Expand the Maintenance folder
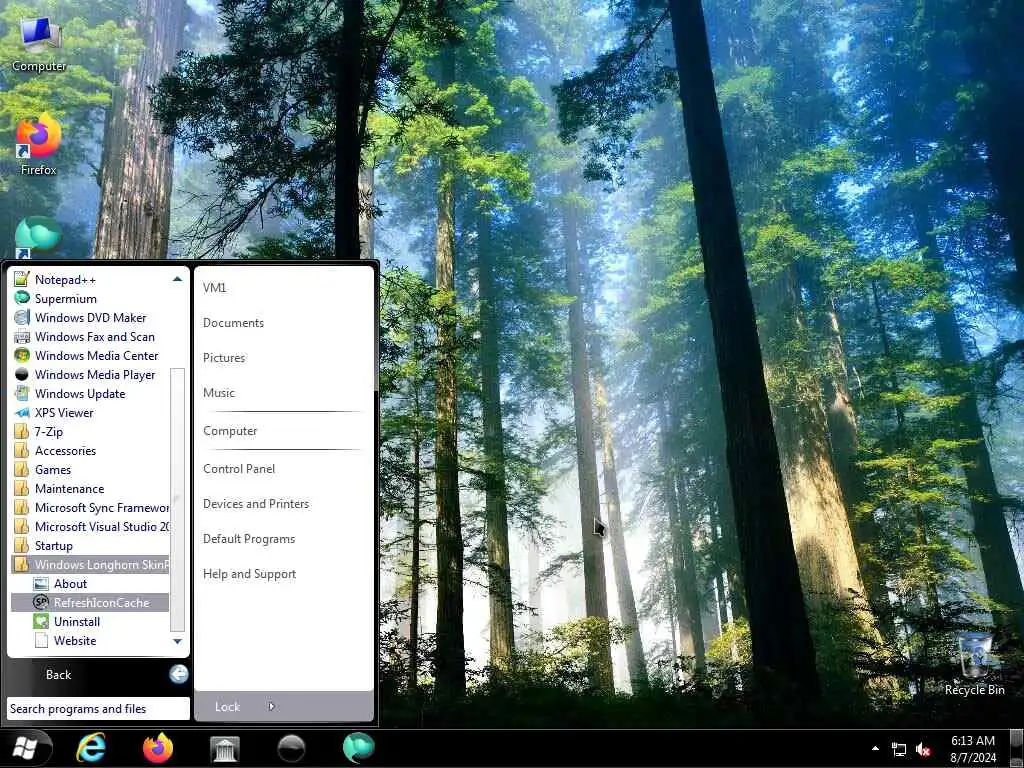The width and height of the screenshot is (1024, 768). coord(90,488)
